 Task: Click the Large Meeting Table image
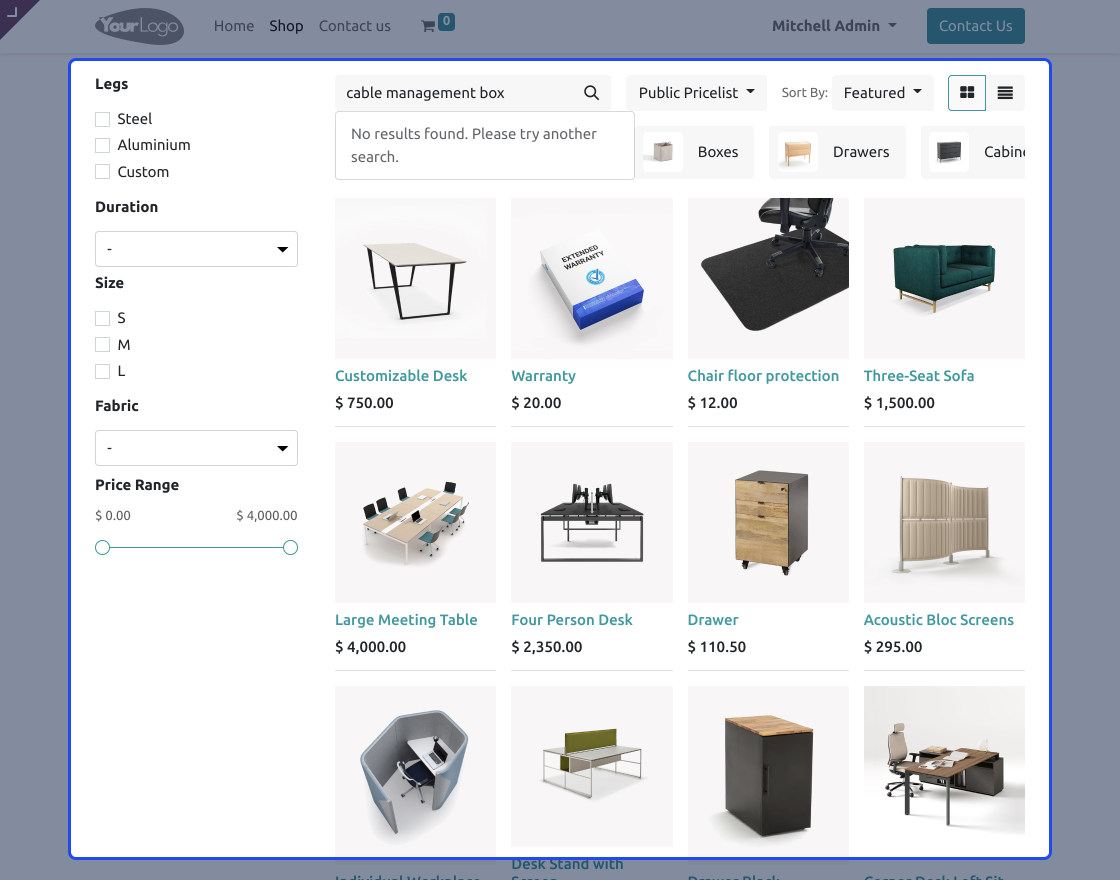416,523
